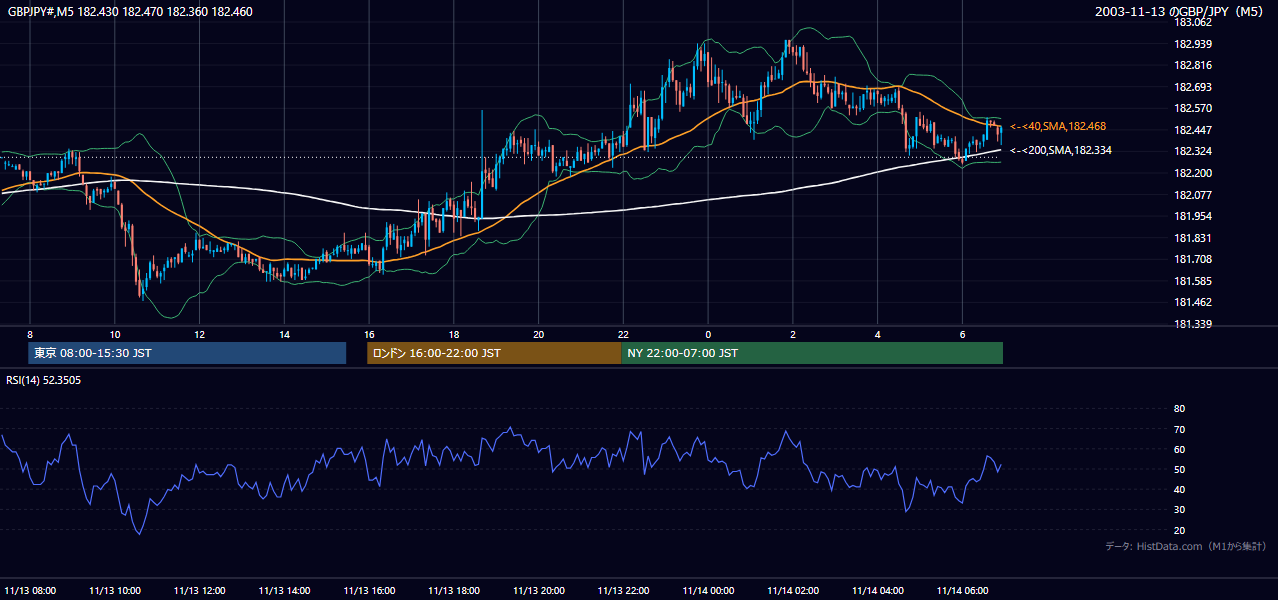Click the RSI(14) 52.3505 indicator label
Viewport: 1278px width, 600px height.
pyautogui.click(x=44, y=380)
